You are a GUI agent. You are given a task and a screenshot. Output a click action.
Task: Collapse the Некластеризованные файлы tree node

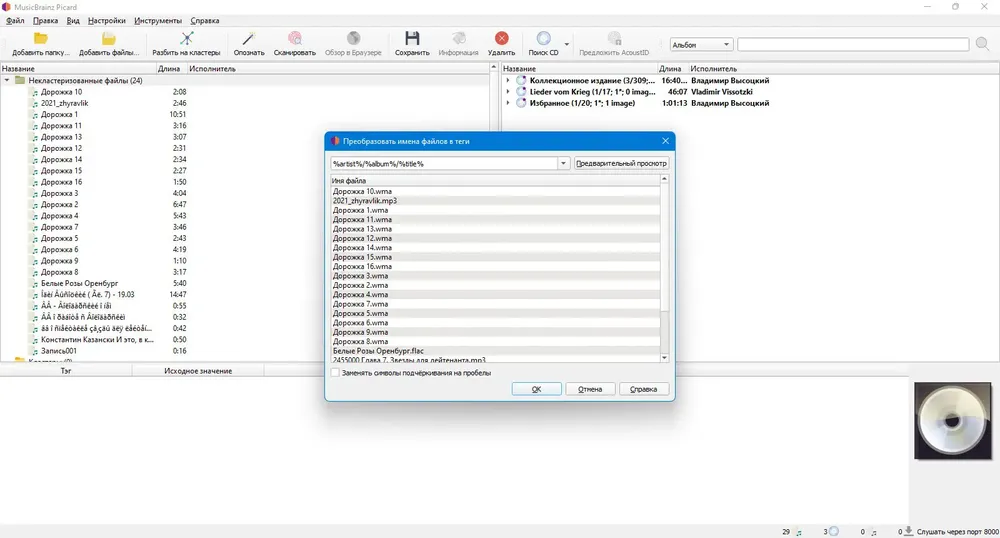coord(7,81)
